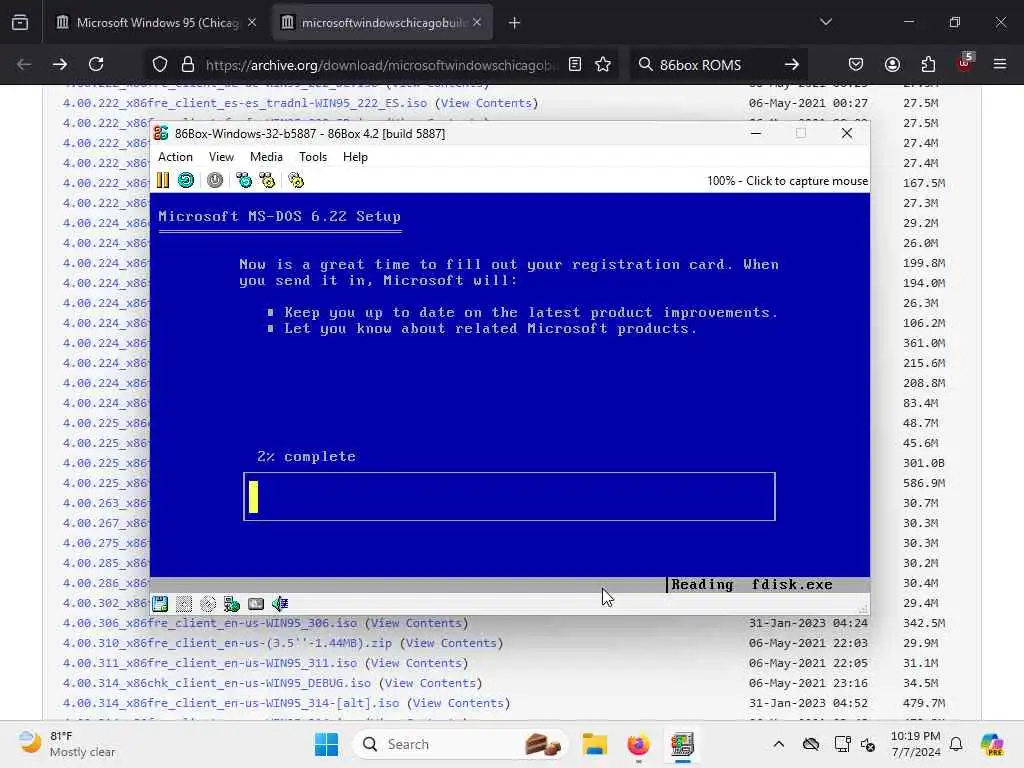This screenshot has width=1024, height=768.
Task: View Contents of WIN95_222_ES.iso
Action: (487, 103)
